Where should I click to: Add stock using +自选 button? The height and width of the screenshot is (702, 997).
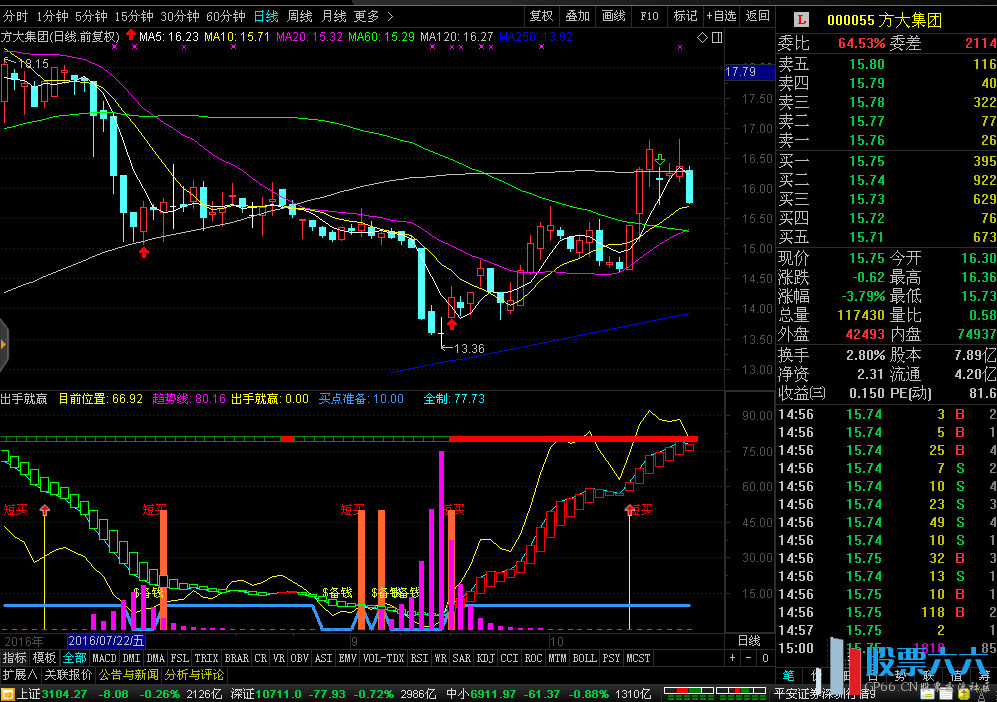point(720,16)
